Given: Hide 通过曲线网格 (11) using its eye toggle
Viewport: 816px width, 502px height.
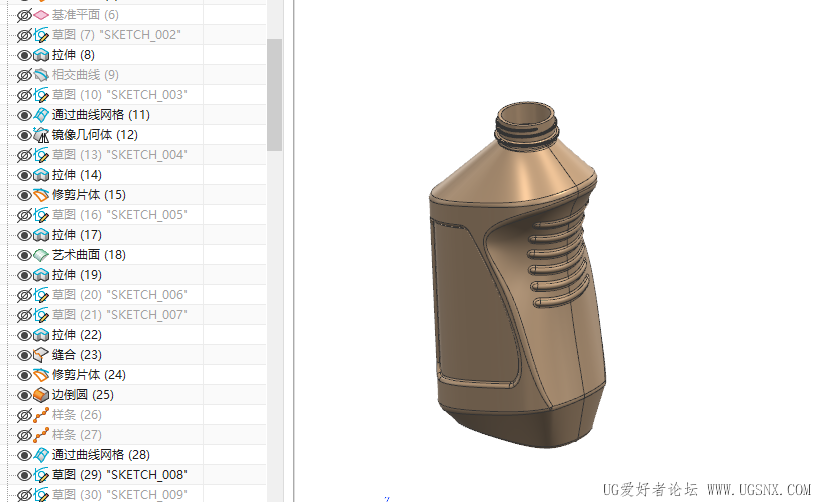Looking at the screenshot, I should (24, 115).
